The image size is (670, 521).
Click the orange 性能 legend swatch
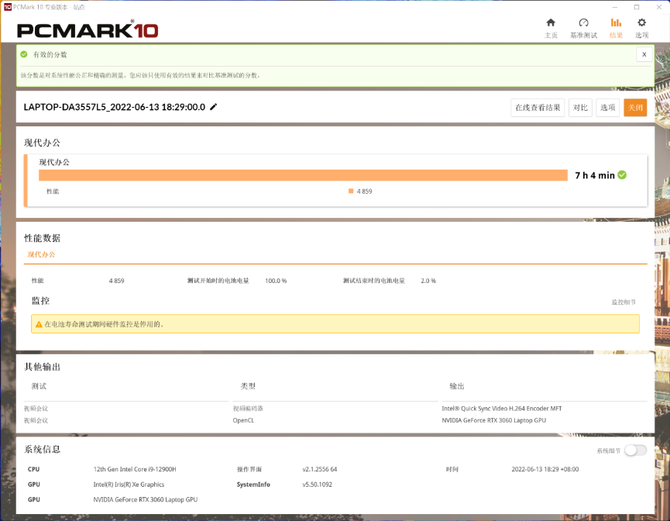(351, 191)
